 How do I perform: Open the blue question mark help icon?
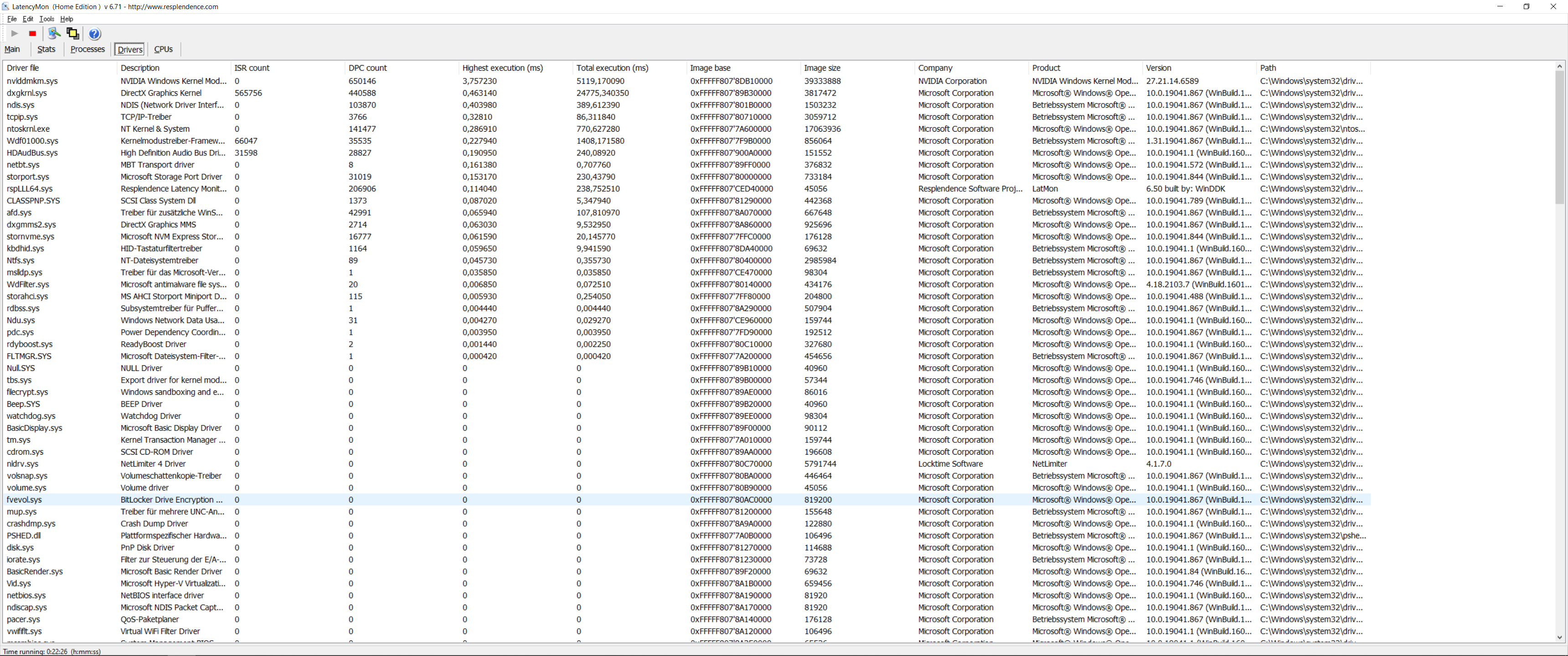[x=94, y=33]
